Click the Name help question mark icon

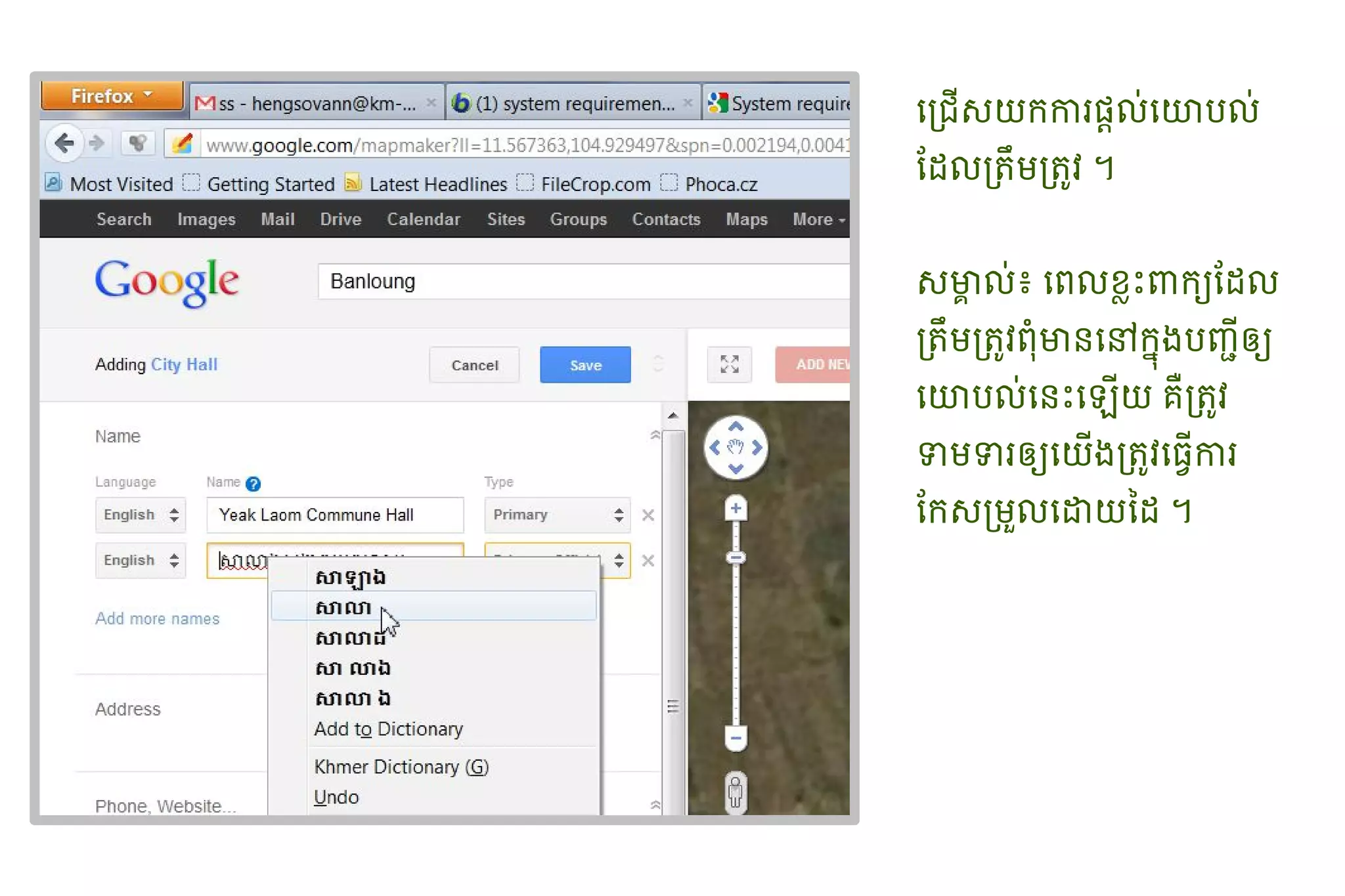click(253, 484)
